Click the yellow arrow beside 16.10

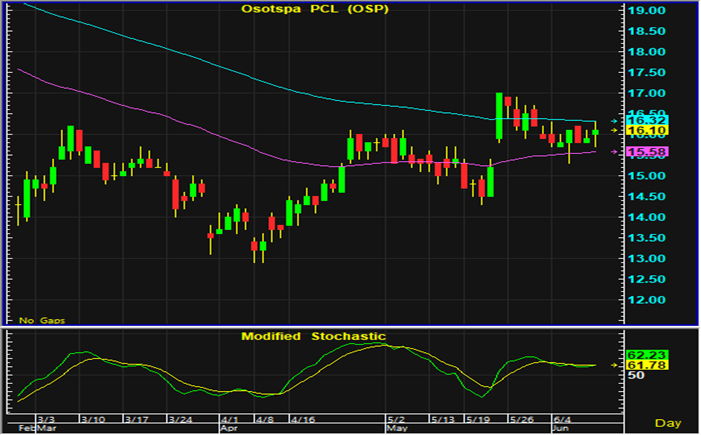(615, 131)
